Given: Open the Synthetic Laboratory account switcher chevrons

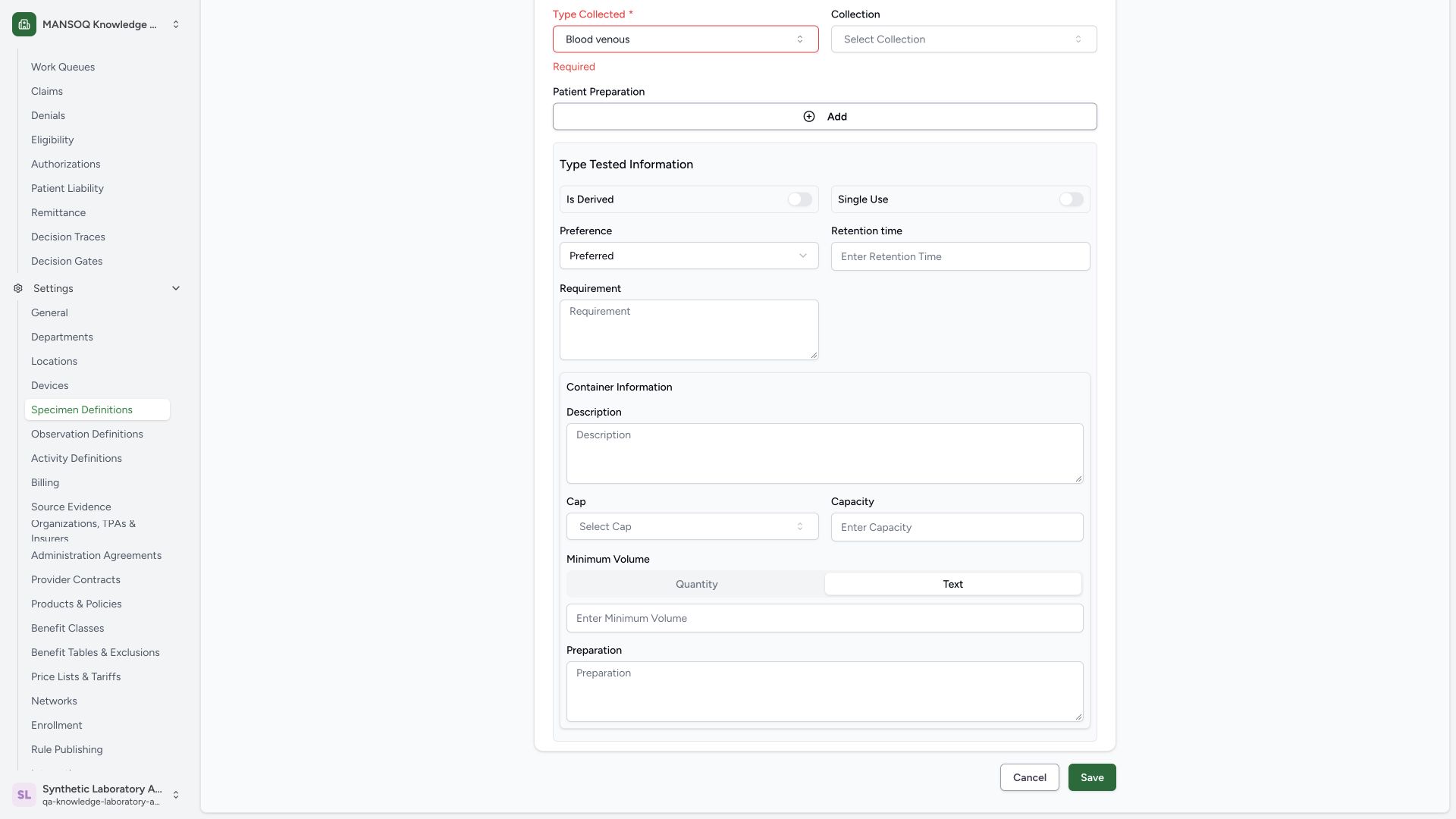Looking at the screenshot, I should [x=176, y=795].
